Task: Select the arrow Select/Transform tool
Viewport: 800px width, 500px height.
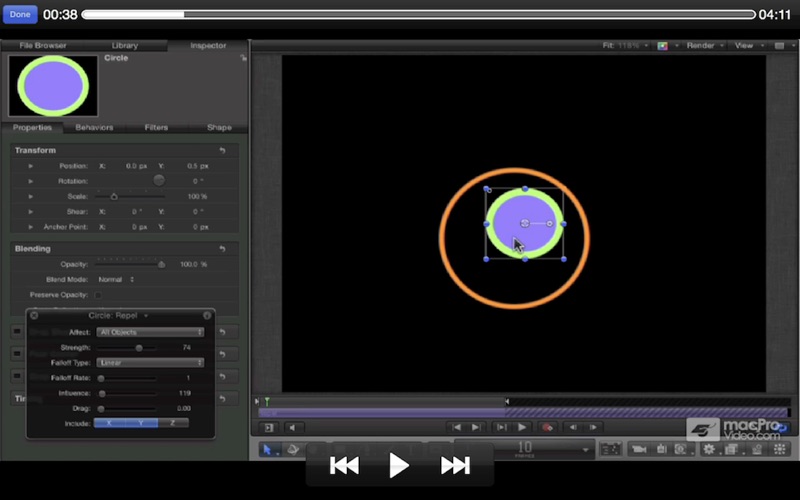Action: coord(269,450)
